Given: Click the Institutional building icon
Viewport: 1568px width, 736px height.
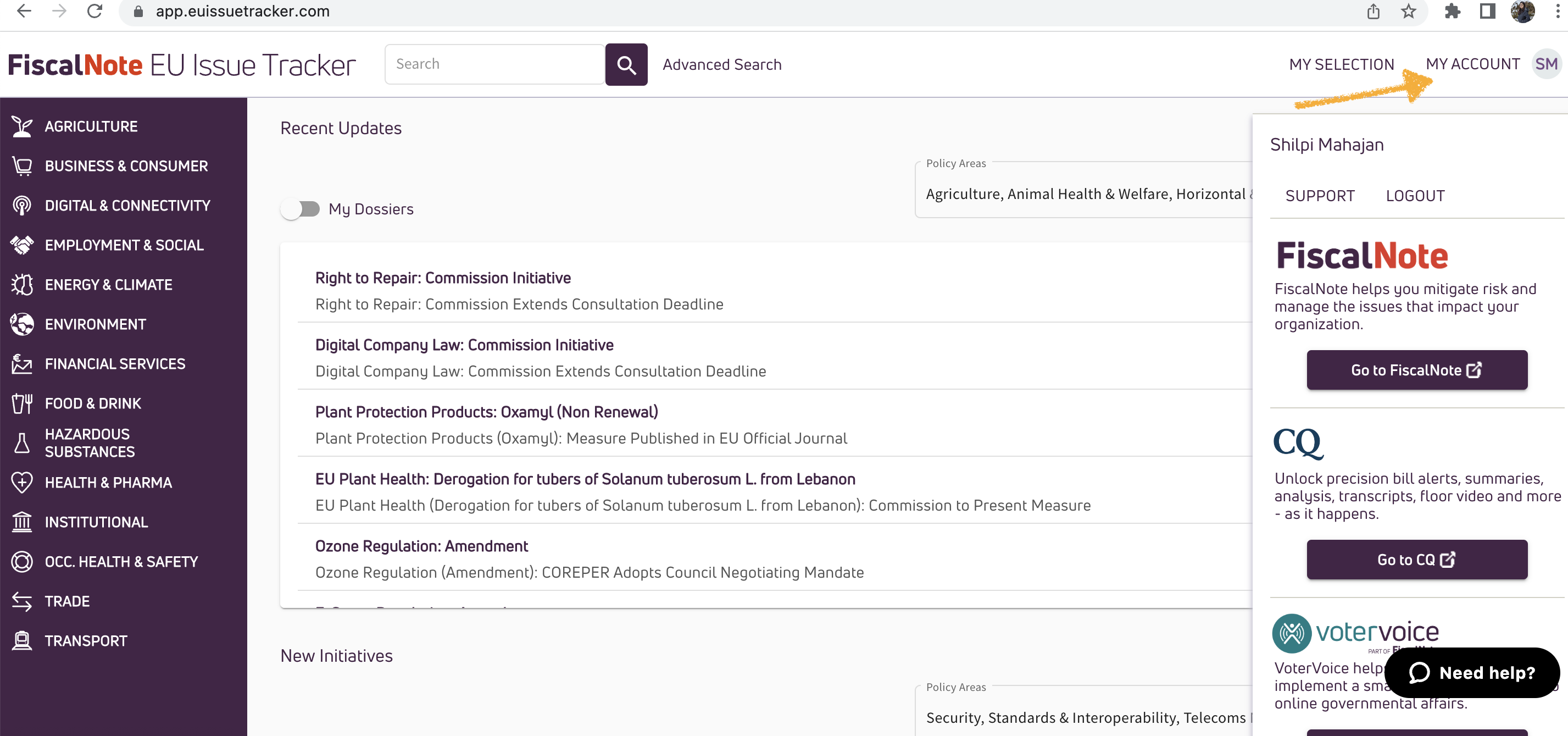Looking at the screenshot, I should (22, 522).
